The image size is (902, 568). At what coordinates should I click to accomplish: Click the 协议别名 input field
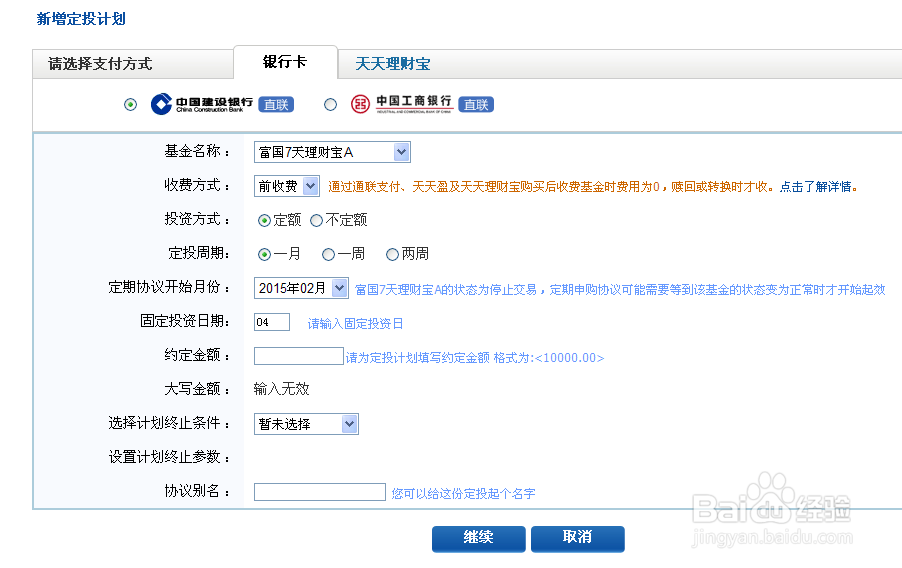point(320,492)
